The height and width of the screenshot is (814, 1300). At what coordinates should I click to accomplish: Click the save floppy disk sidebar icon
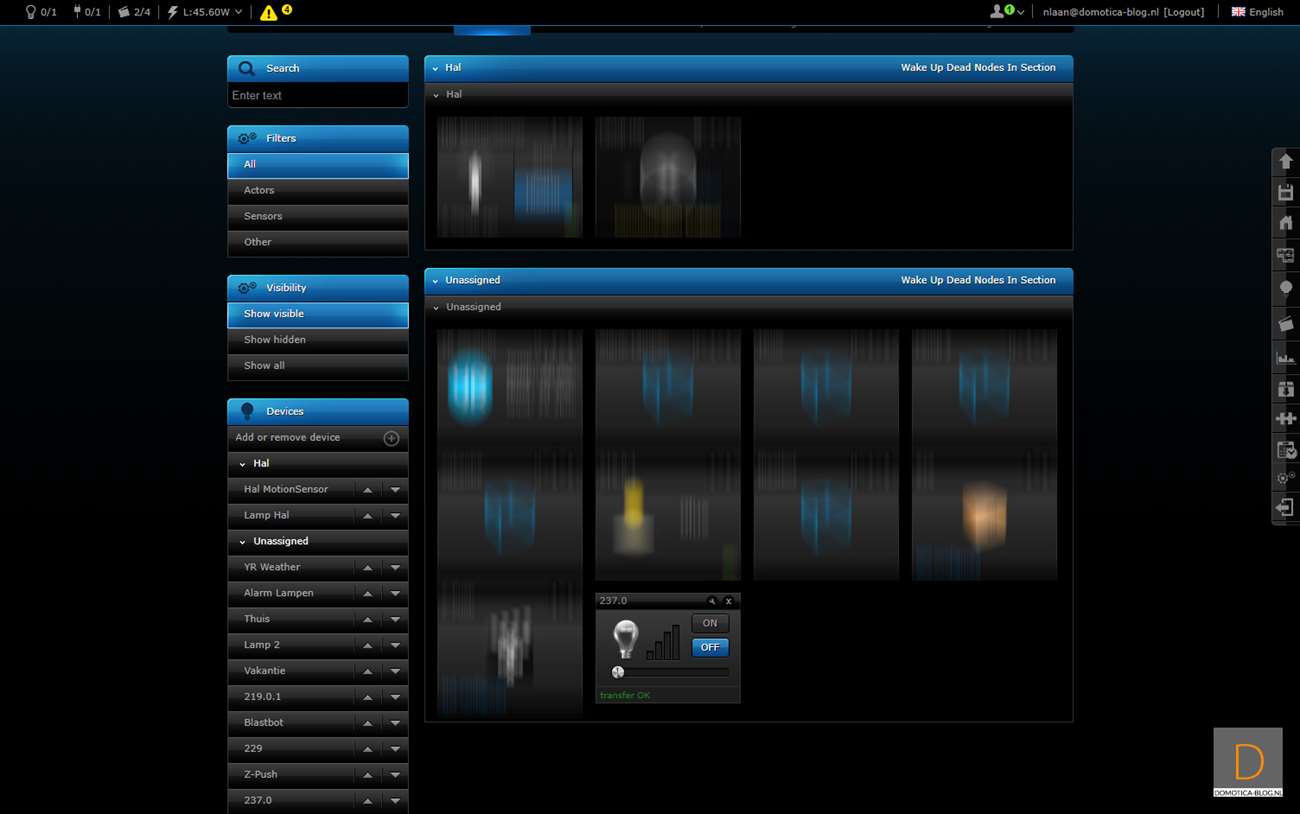[x=1285, y=192]
